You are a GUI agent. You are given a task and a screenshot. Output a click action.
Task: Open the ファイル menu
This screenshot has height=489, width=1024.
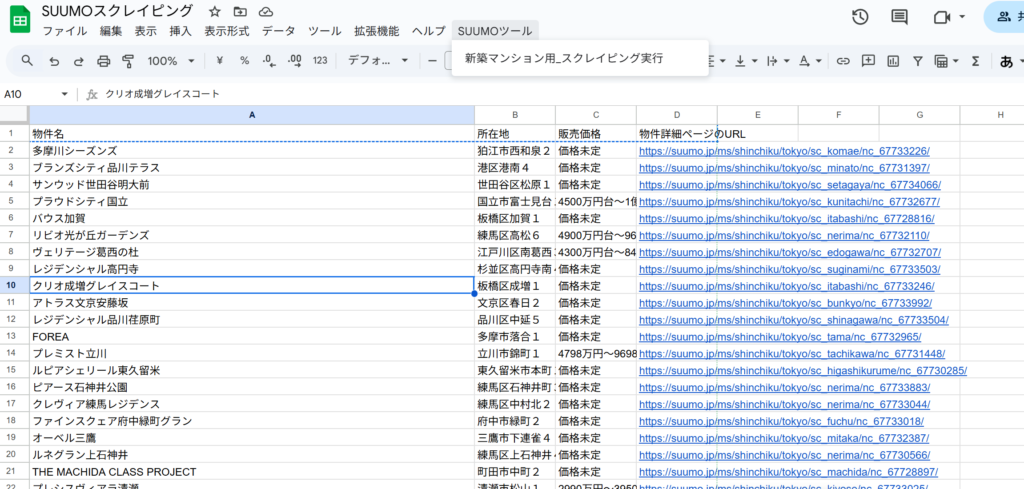[x=65, y=31]
